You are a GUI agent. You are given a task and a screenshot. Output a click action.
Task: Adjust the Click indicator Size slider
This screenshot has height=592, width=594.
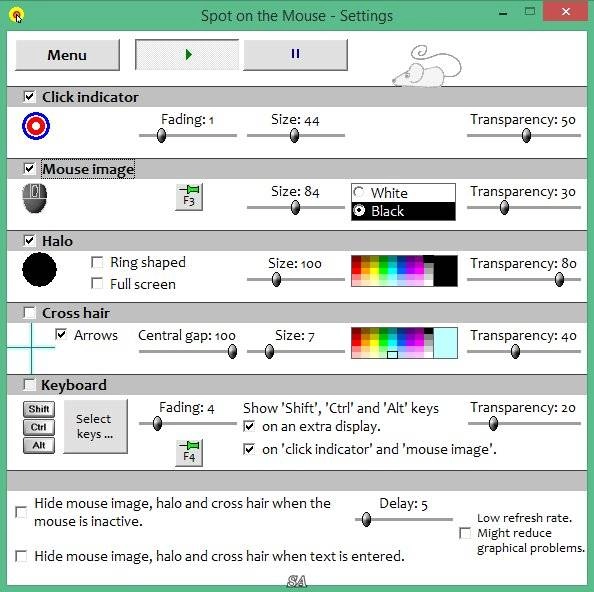(x=295, y=135)
